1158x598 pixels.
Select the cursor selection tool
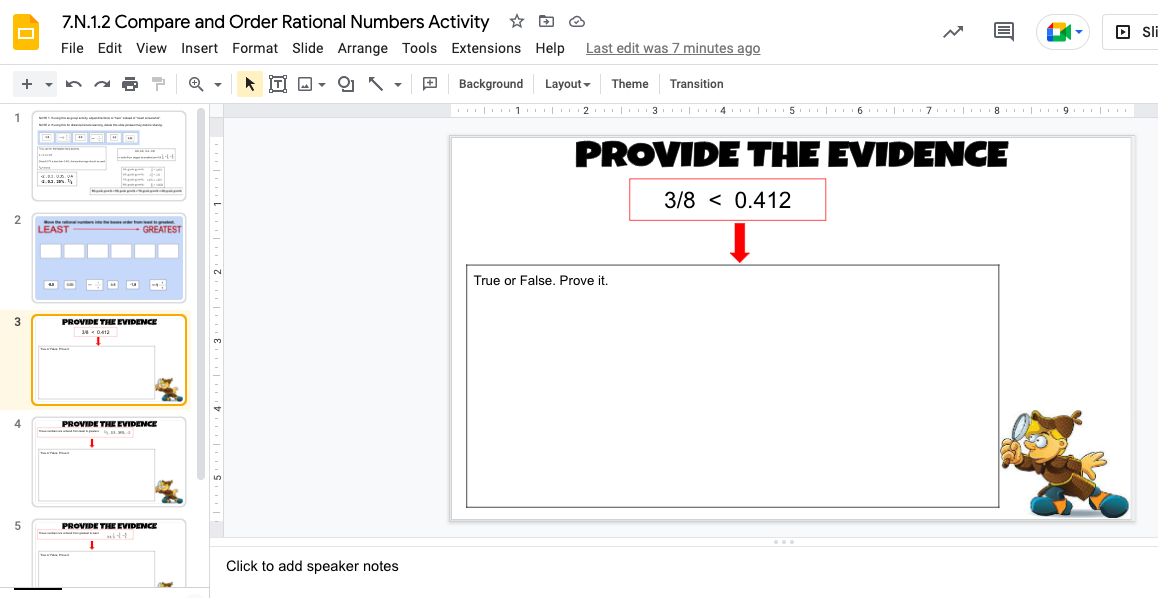249,84
